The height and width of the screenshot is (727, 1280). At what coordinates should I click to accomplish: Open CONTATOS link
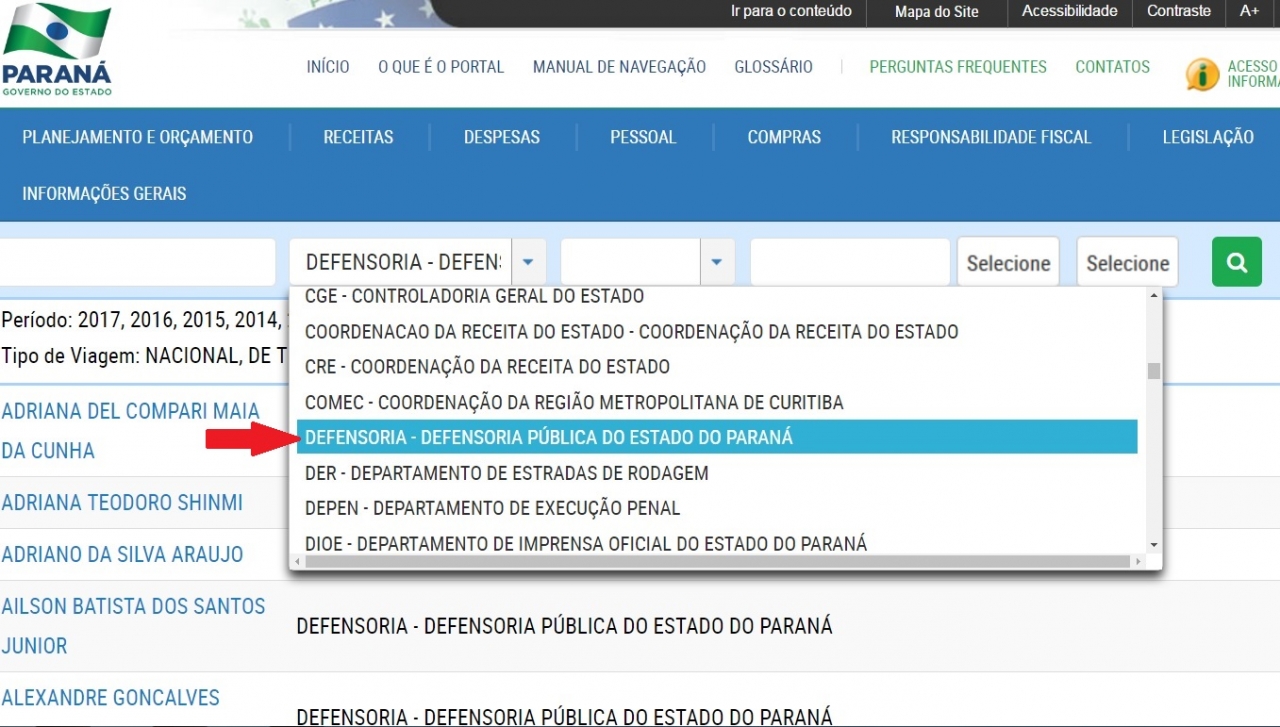[x=1112, y=67]
